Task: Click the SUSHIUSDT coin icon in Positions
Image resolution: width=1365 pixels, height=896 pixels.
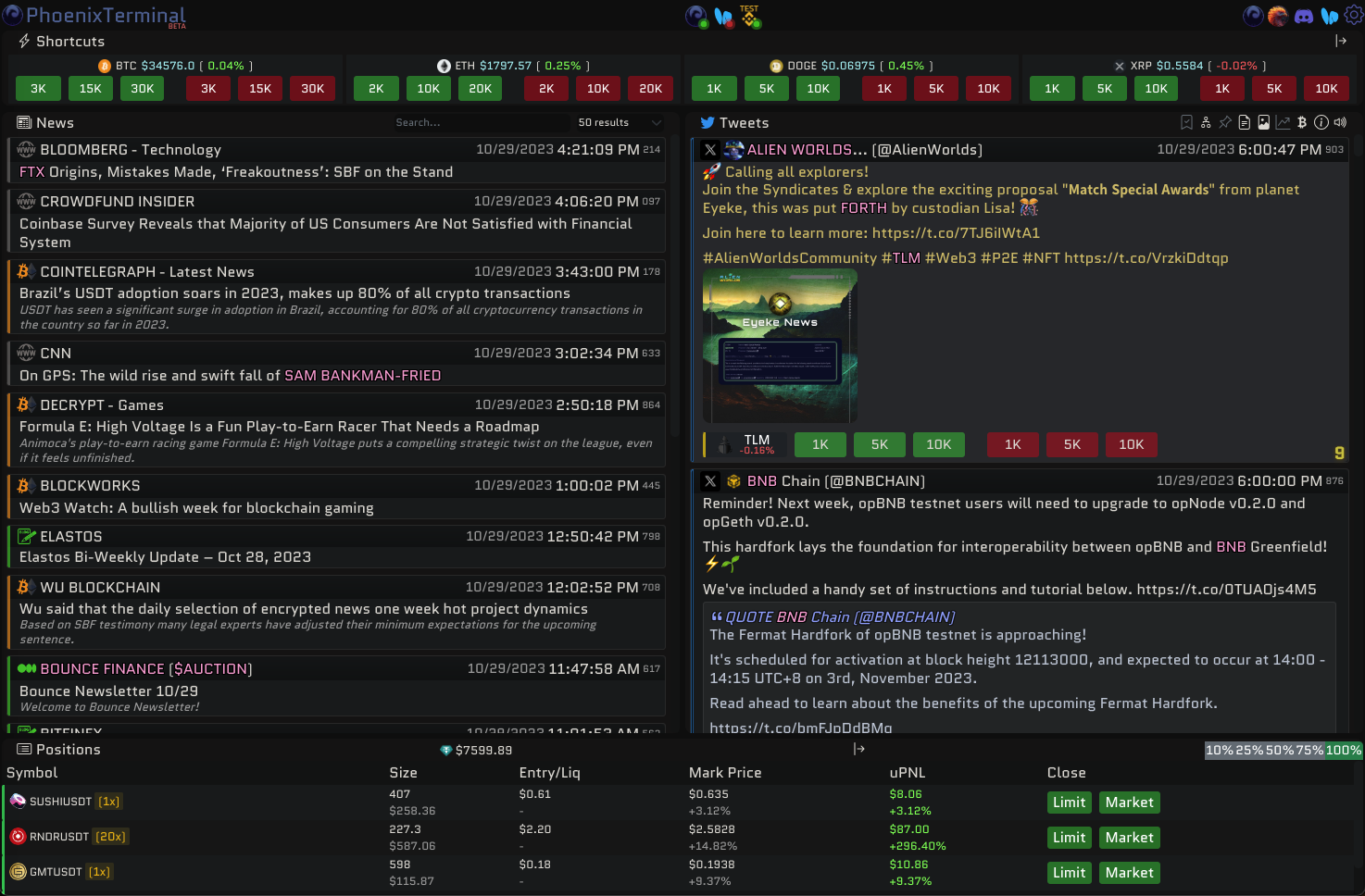Action: pos(18,802)
